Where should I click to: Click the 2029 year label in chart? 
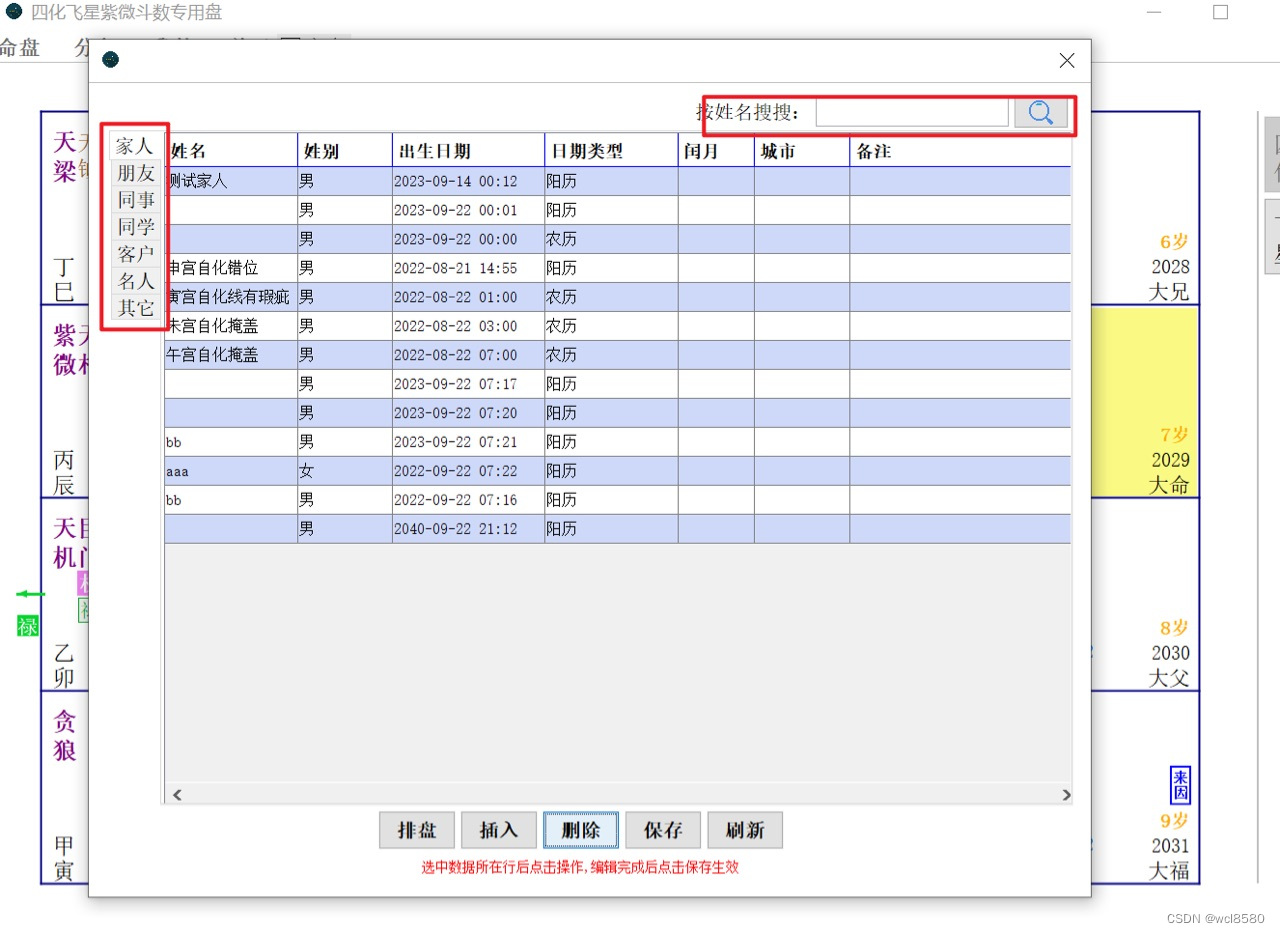coord(1170,460)
